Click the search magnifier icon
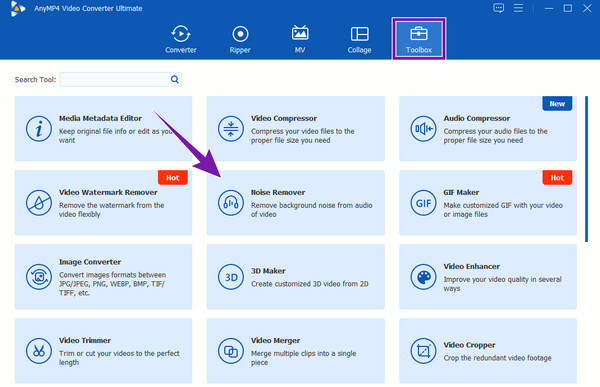 [x=174, y=79]
